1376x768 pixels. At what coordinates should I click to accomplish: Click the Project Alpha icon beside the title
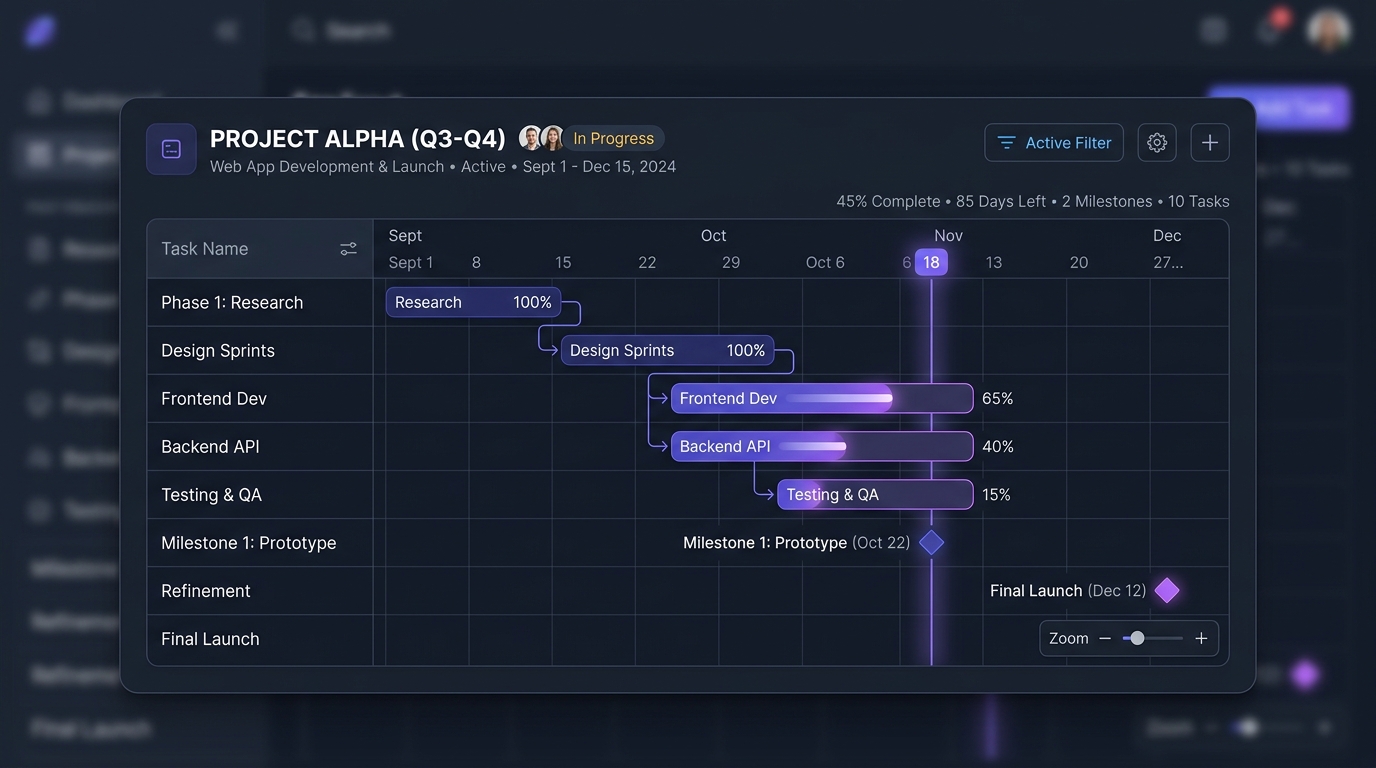pos(171,149)
